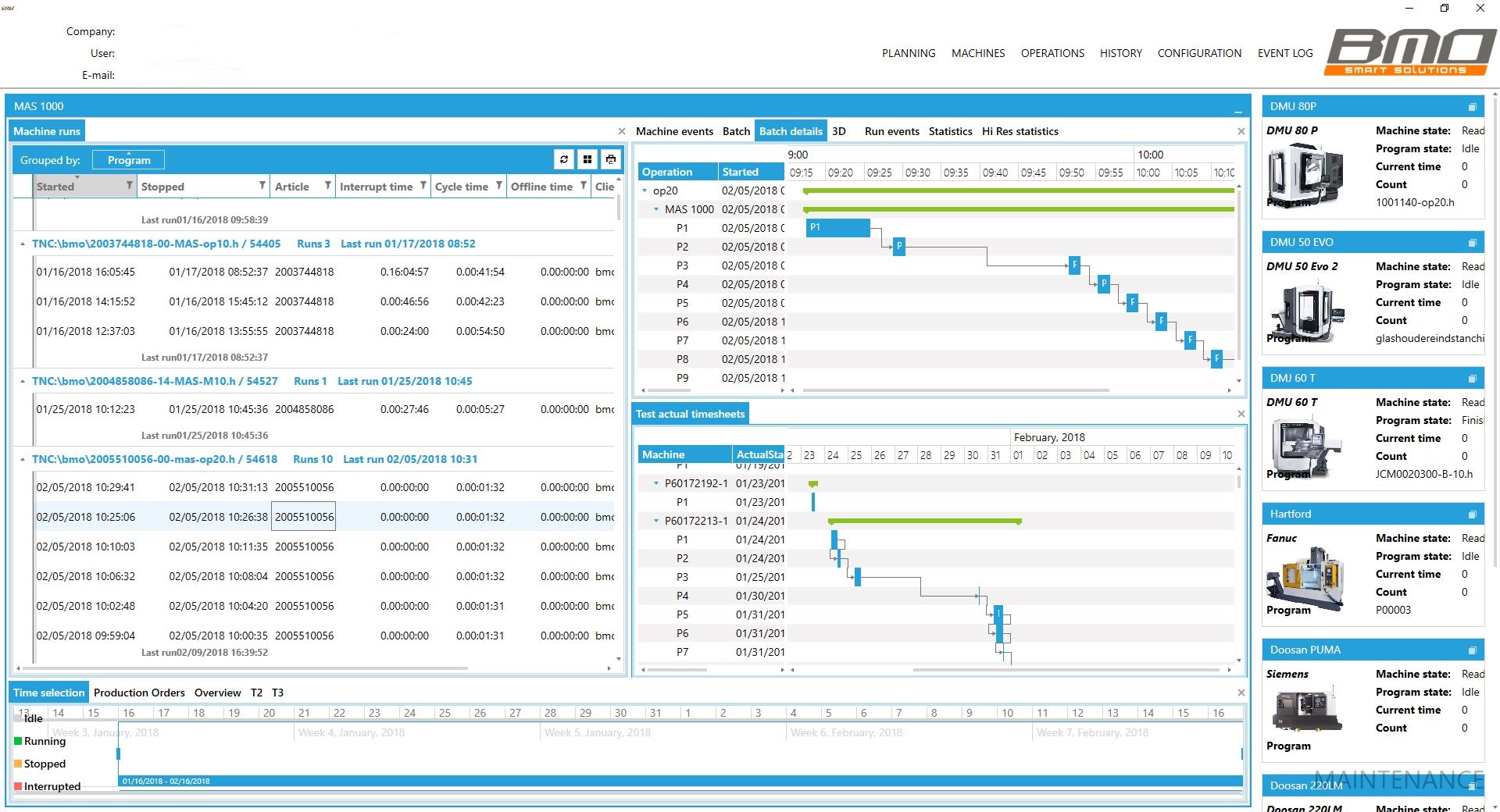Select the run started 02/05/2018 10:29:41
This screenshot has height=812, width=1500.
click(324, 487)
